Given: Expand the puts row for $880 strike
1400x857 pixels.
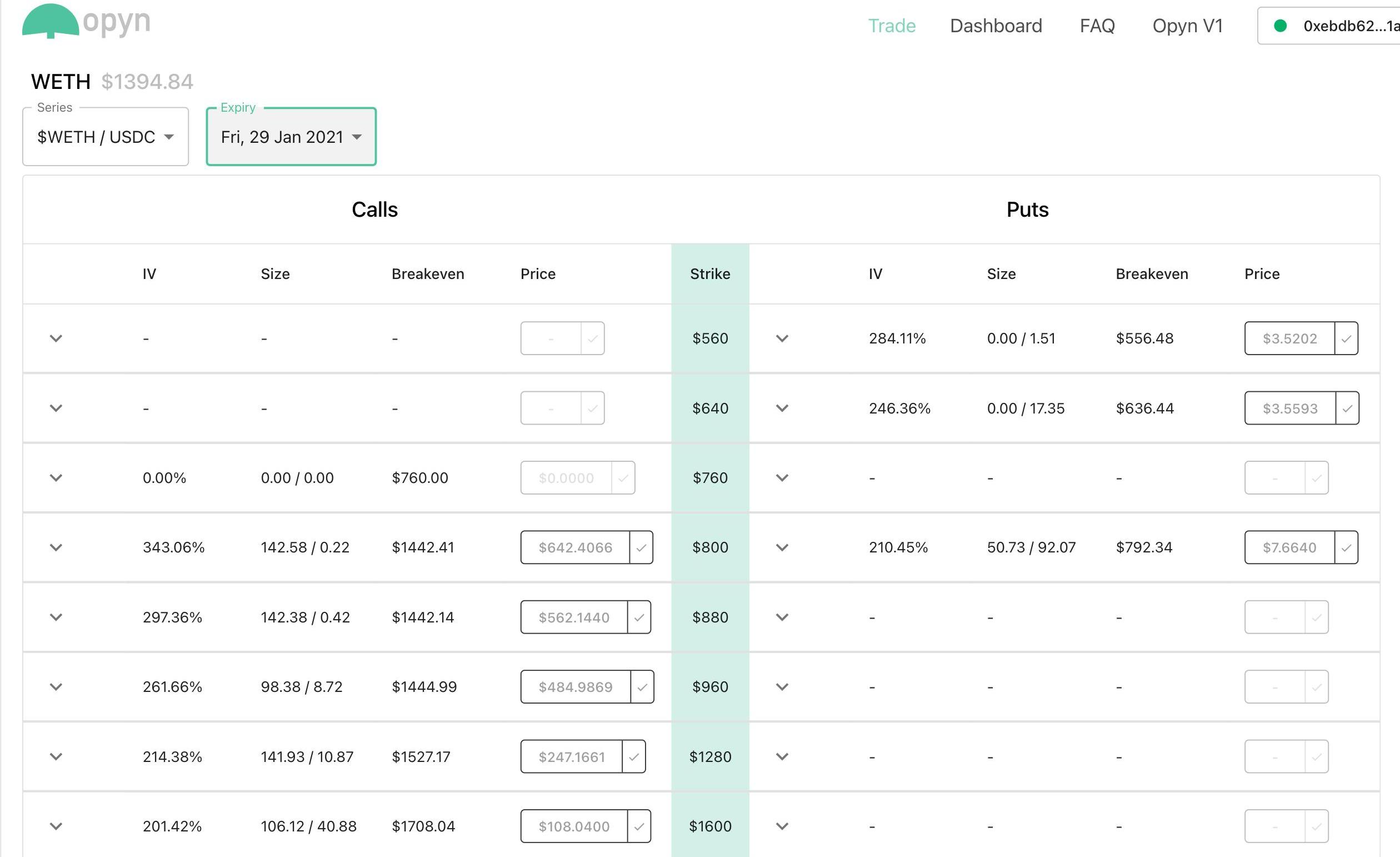Looking at the screenshot, I should (x=782, y=617).
